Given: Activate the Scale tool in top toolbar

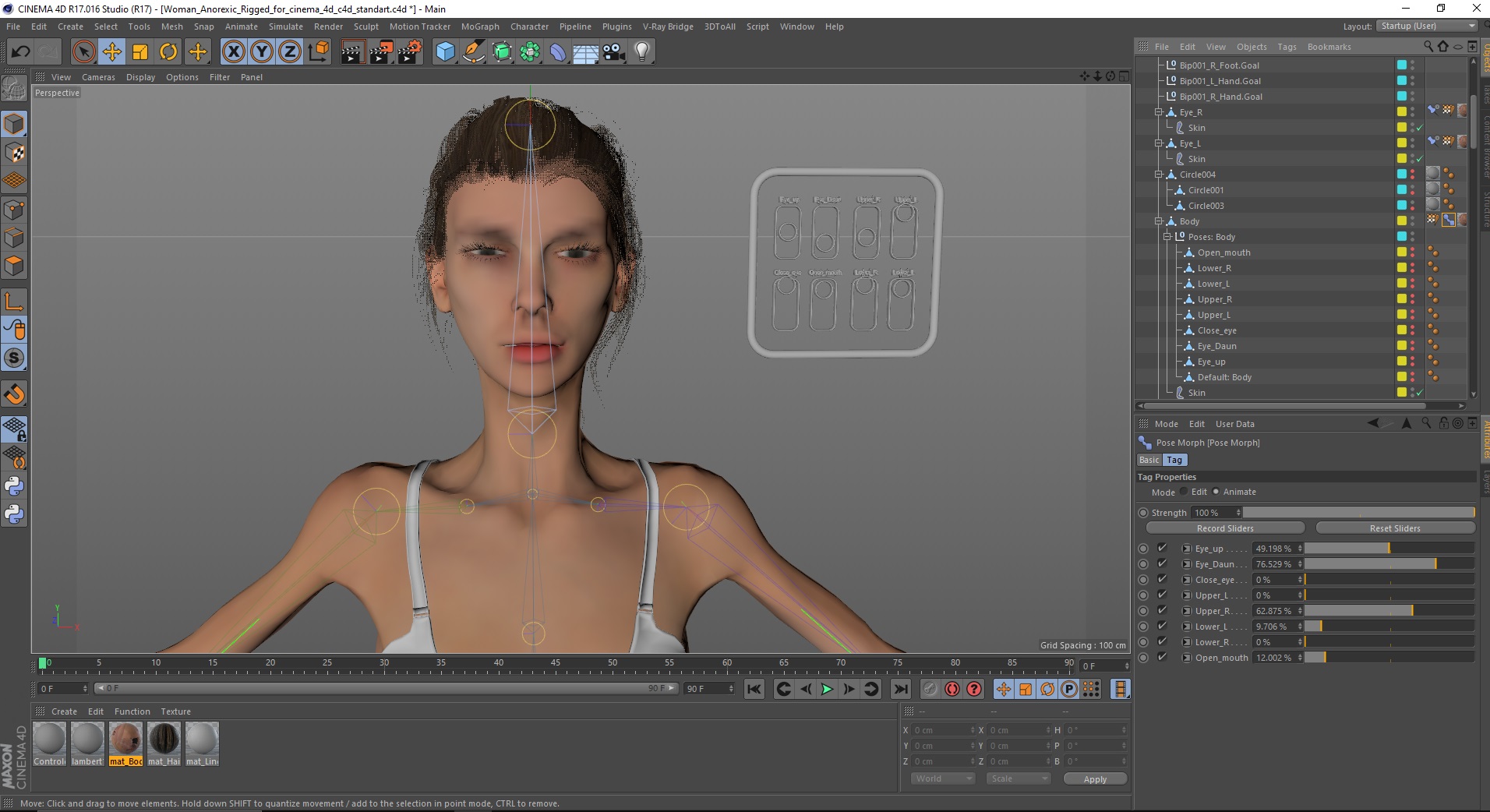Looking at the screenshot, I should coord(140,52).
